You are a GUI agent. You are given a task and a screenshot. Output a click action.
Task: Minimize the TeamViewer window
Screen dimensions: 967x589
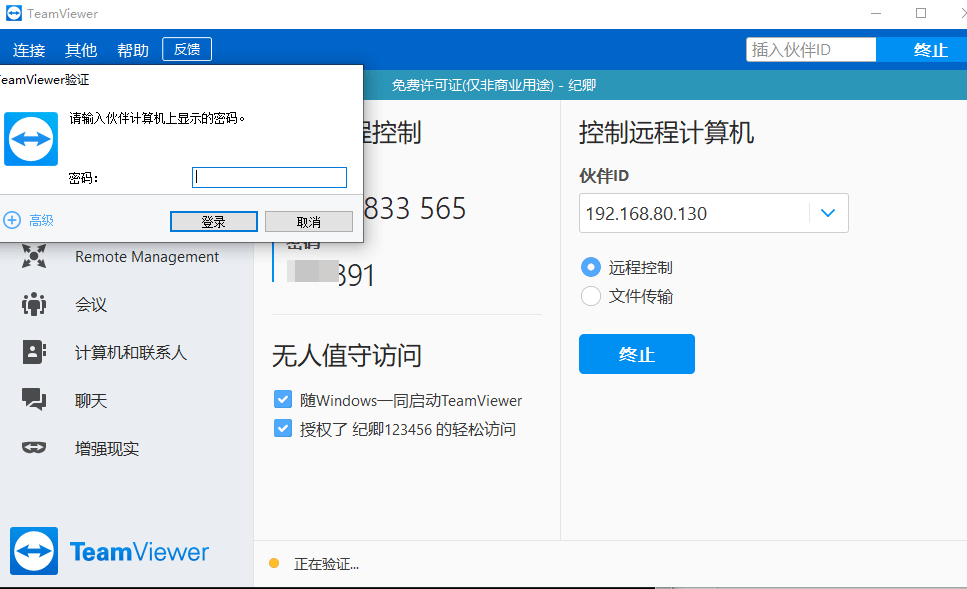(x=876, y=13)
